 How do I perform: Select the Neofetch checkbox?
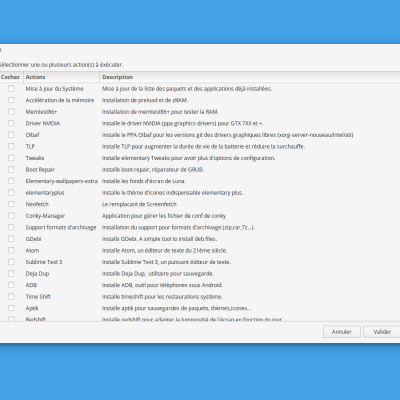pos(11,204)
